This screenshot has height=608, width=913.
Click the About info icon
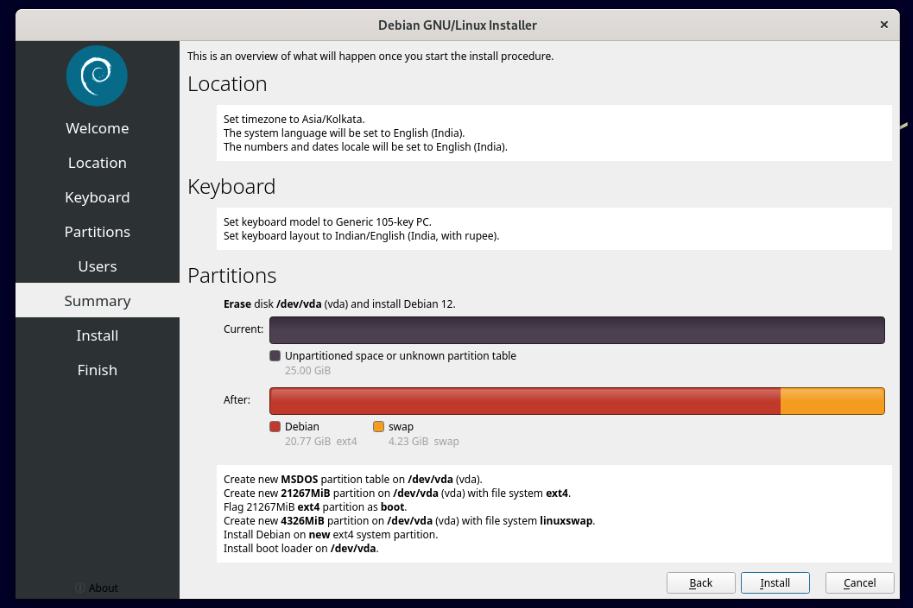[x=81, y=588]
